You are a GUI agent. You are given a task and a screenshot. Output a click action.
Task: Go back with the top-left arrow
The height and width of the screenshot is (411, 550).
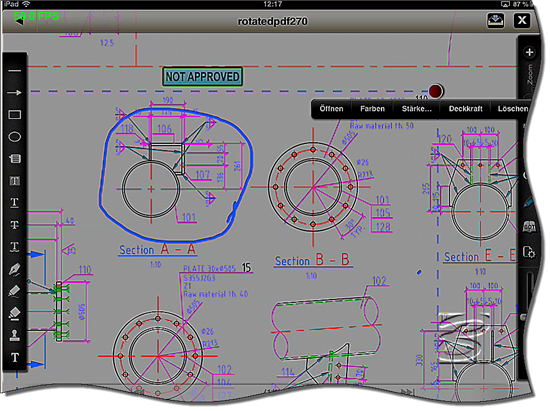(19, 21)
